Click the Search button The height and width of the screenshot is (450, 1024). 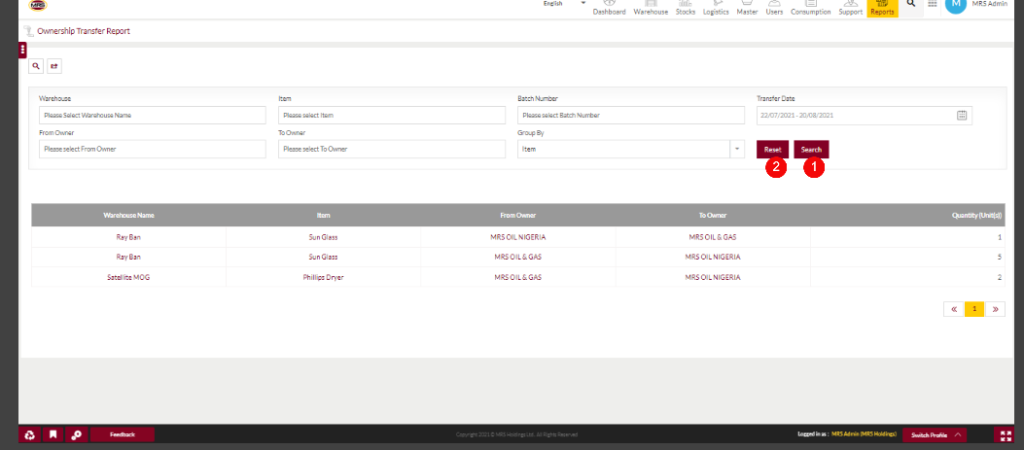[812, 150]
